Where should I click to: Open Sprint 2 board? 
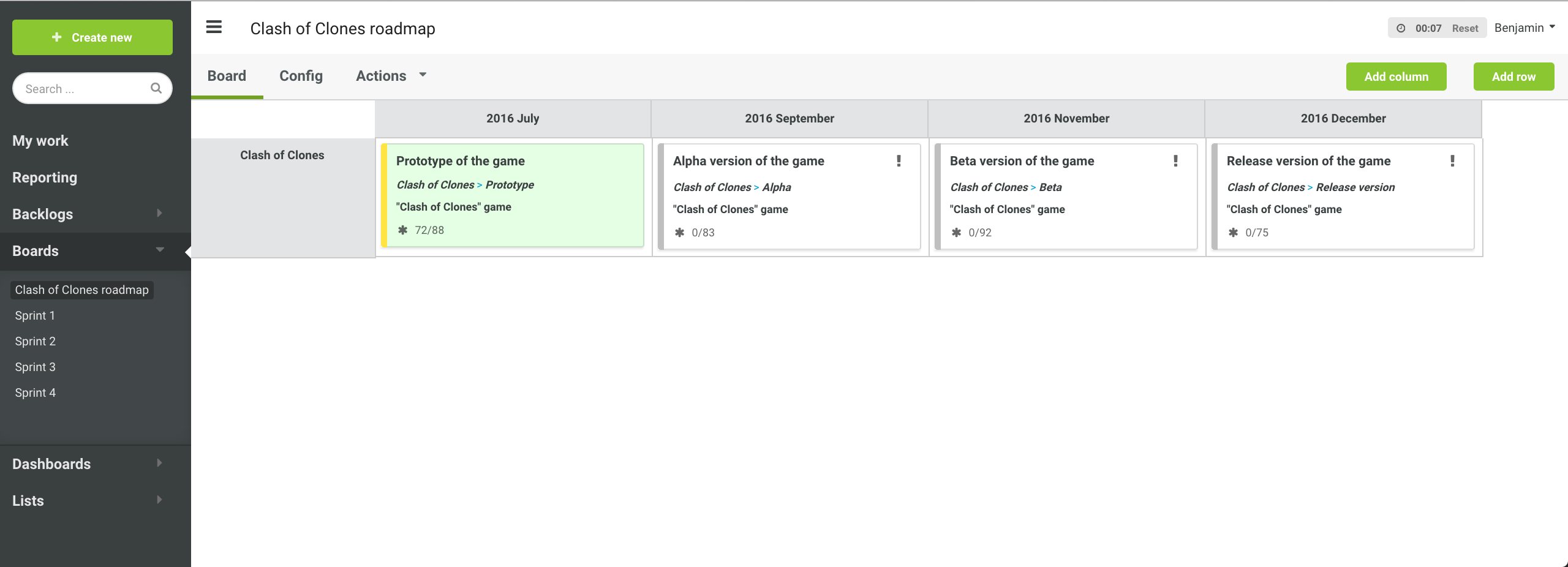tap(35, 341)
